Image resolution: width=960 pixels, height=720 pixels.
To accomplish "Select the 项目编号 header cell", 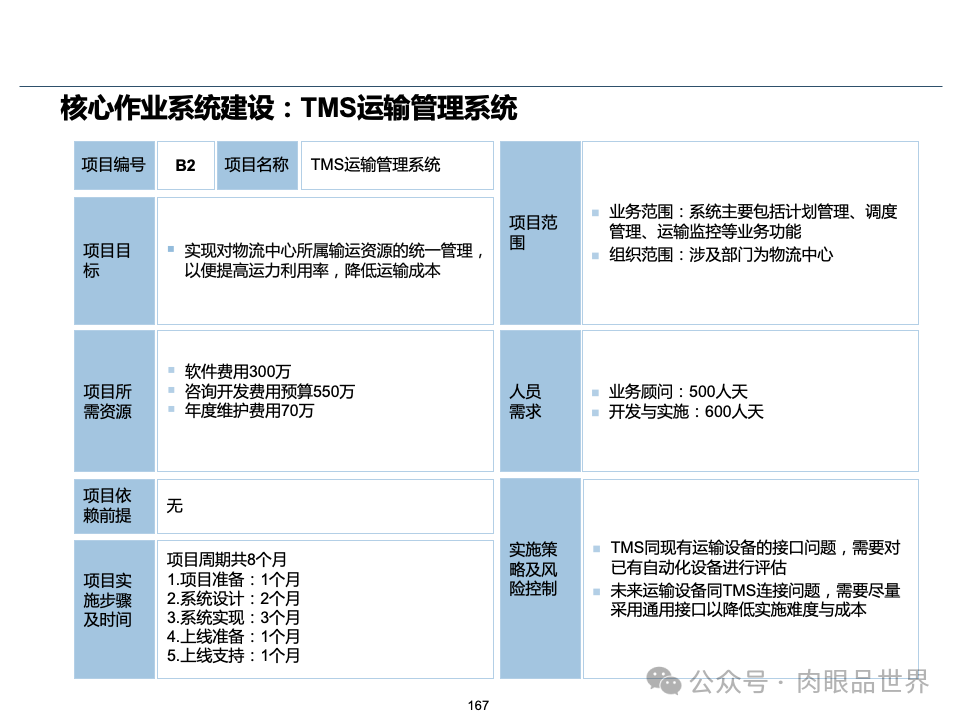I will pyautogui.click(x=114, y=165).
